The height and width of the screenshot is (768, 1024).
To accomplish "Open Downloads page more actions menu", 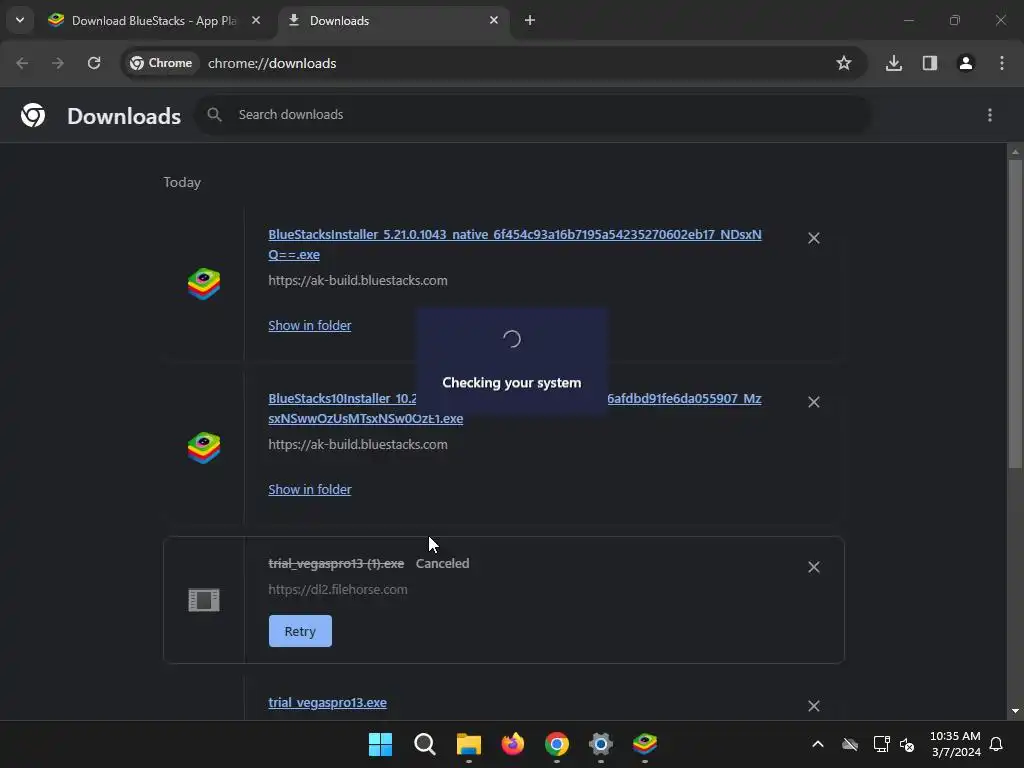I will (x=990, y=115).
